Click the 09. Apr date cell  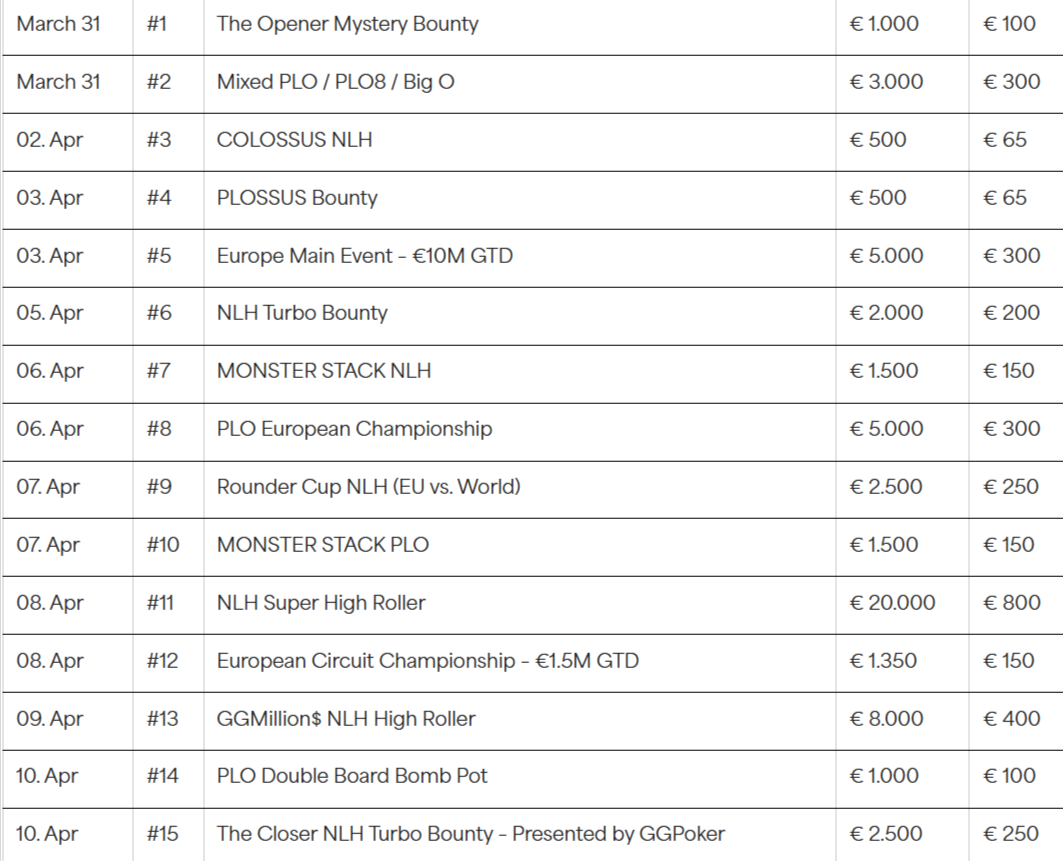pos(50,719)
